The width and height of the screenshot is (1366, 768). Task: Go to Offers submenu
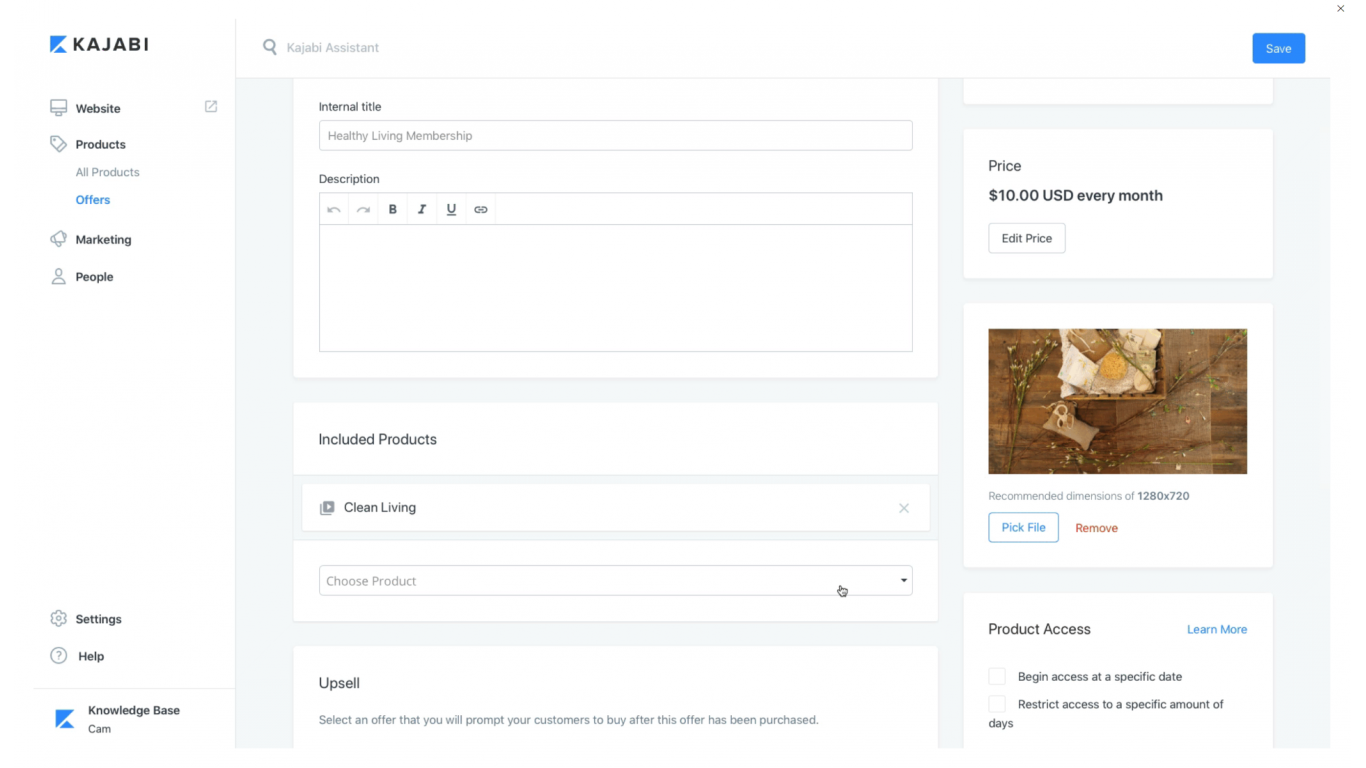click(93, 200)
